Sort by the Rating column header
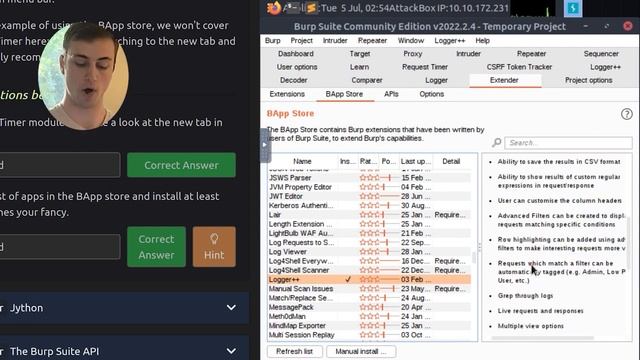Image resolution: width=640 pixels, height=360 pixels. point(368,161)
